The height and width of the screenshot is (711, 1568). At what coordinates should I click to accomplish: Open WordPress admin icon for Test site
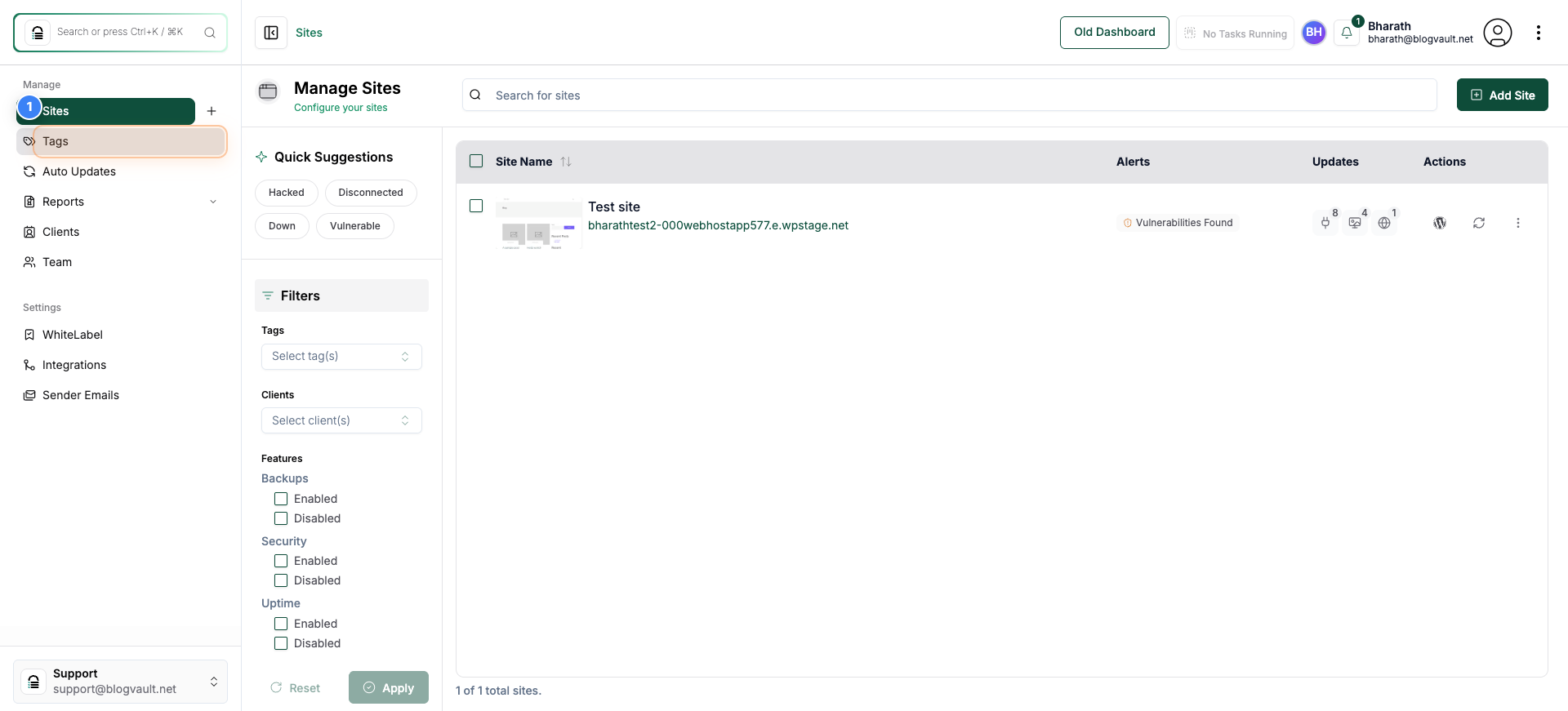[1440, 223]
